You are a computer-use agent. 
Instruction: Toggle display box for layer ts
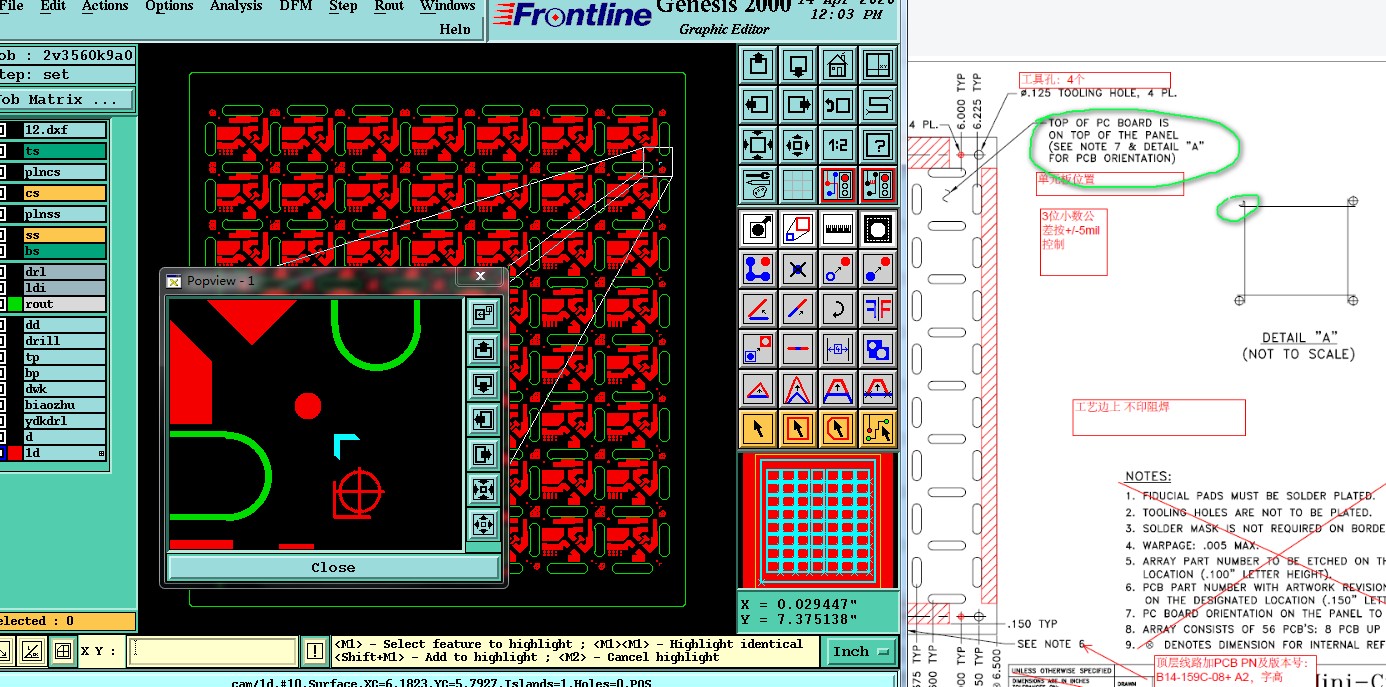pos(3,151)
